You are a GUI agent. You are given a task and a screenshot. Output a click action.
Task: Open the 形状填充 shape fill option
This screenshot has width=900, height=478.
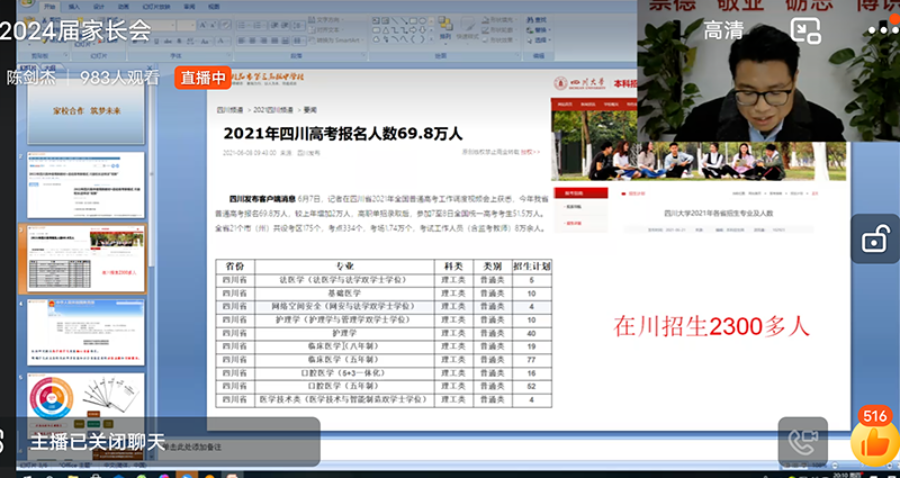(x=499, y=20)
